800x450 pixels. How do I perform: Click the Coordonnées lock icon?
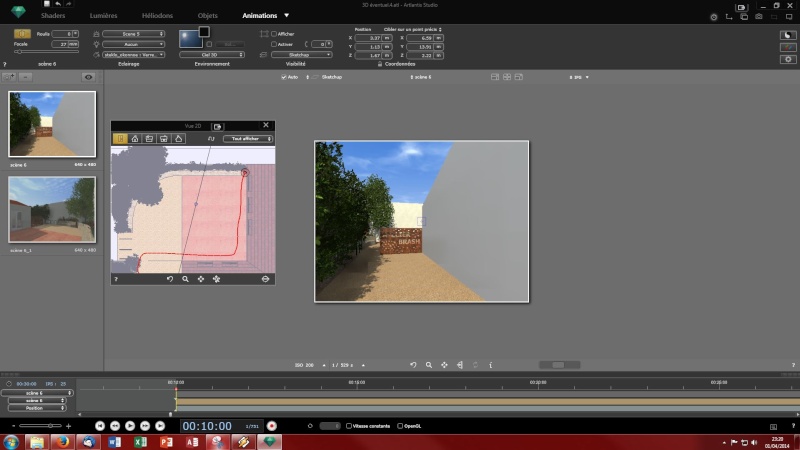(380, 64)
